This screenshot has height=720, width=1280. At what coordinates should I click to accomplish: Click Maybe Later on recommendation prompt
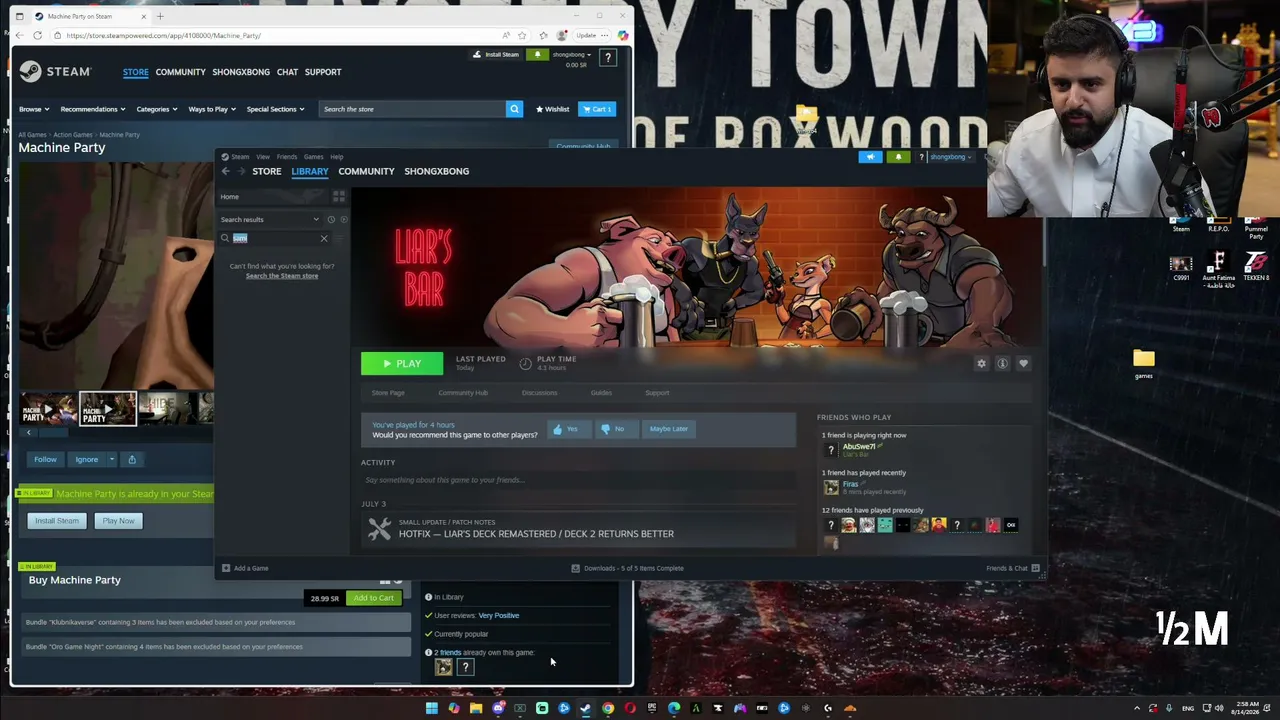[x=669, y=429]
